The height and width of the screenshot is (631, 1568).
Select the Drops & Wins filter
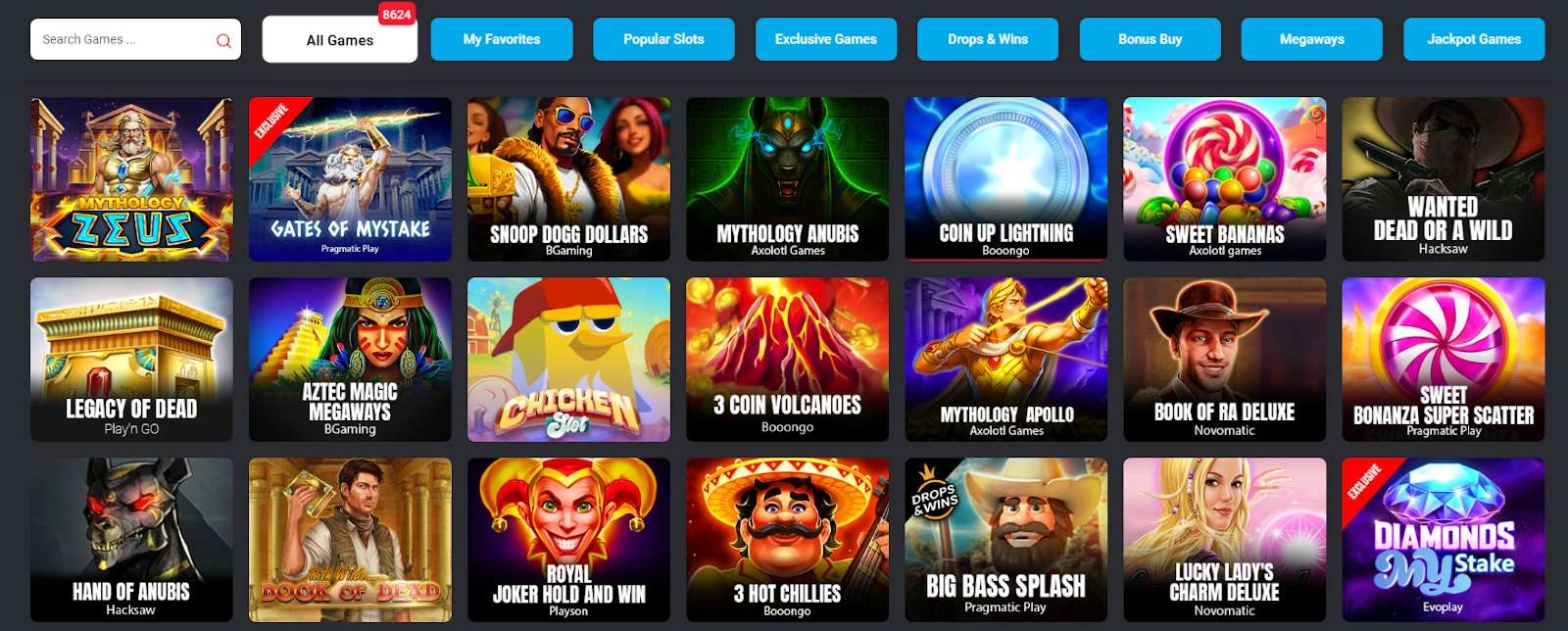(988, 39)
